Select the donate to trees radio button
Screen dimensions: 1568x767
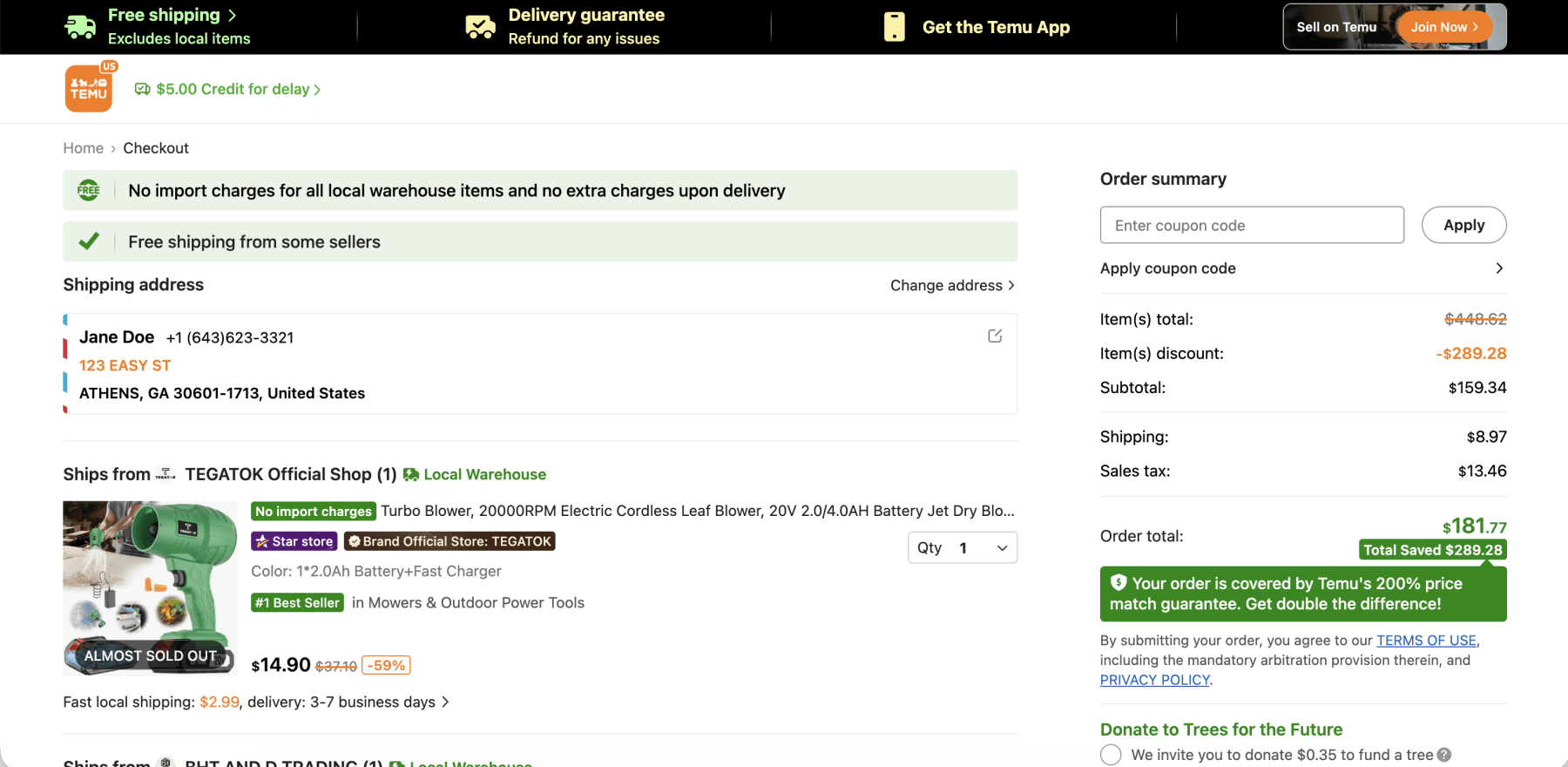pyautogui.click(x=1111, y=755)
